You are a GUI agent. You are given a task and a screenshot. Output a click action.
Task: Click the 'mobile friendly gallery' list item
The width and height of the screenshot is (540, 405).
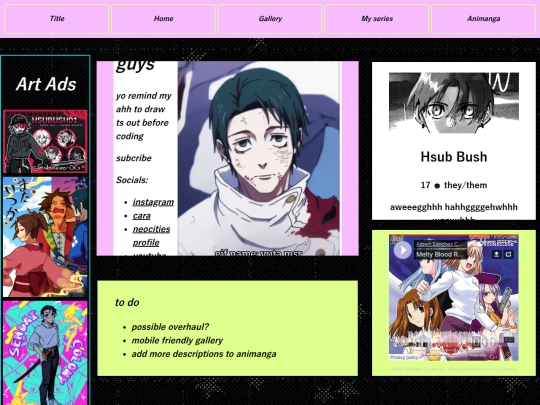[x=177, y=341]
